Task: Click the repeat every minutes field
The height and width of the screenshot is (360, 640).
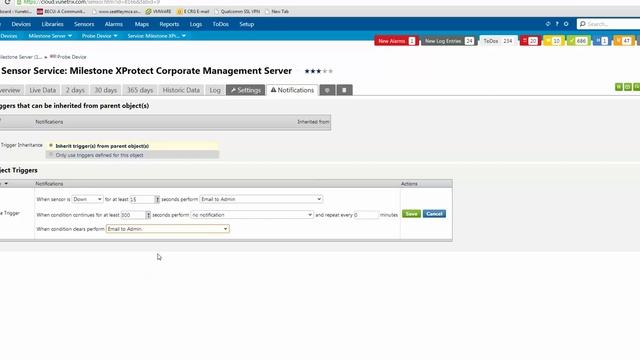Action: (366, 215)
